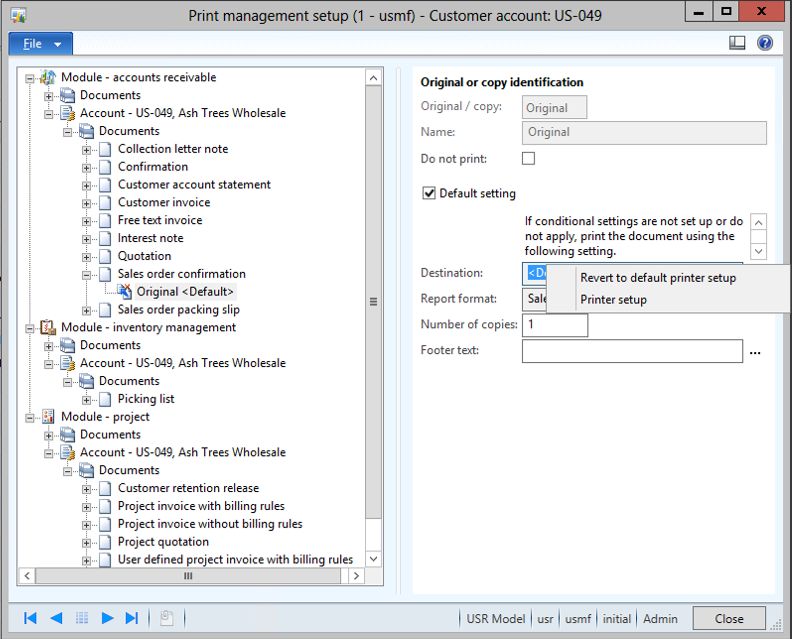Go to previous record arrow

pos(56,618)
